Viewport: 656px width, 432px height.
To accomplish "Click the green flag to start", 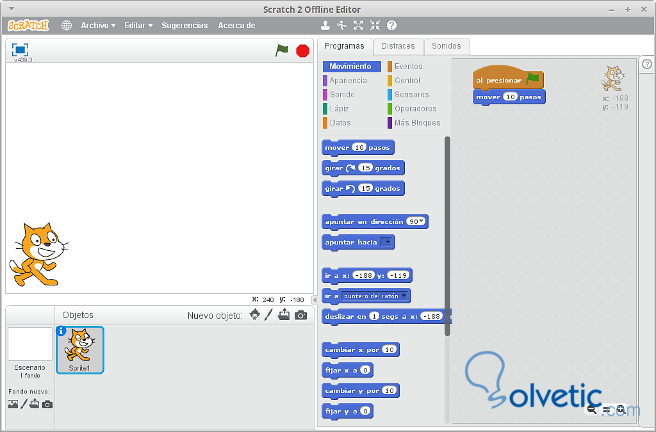I will click(282, 50).
